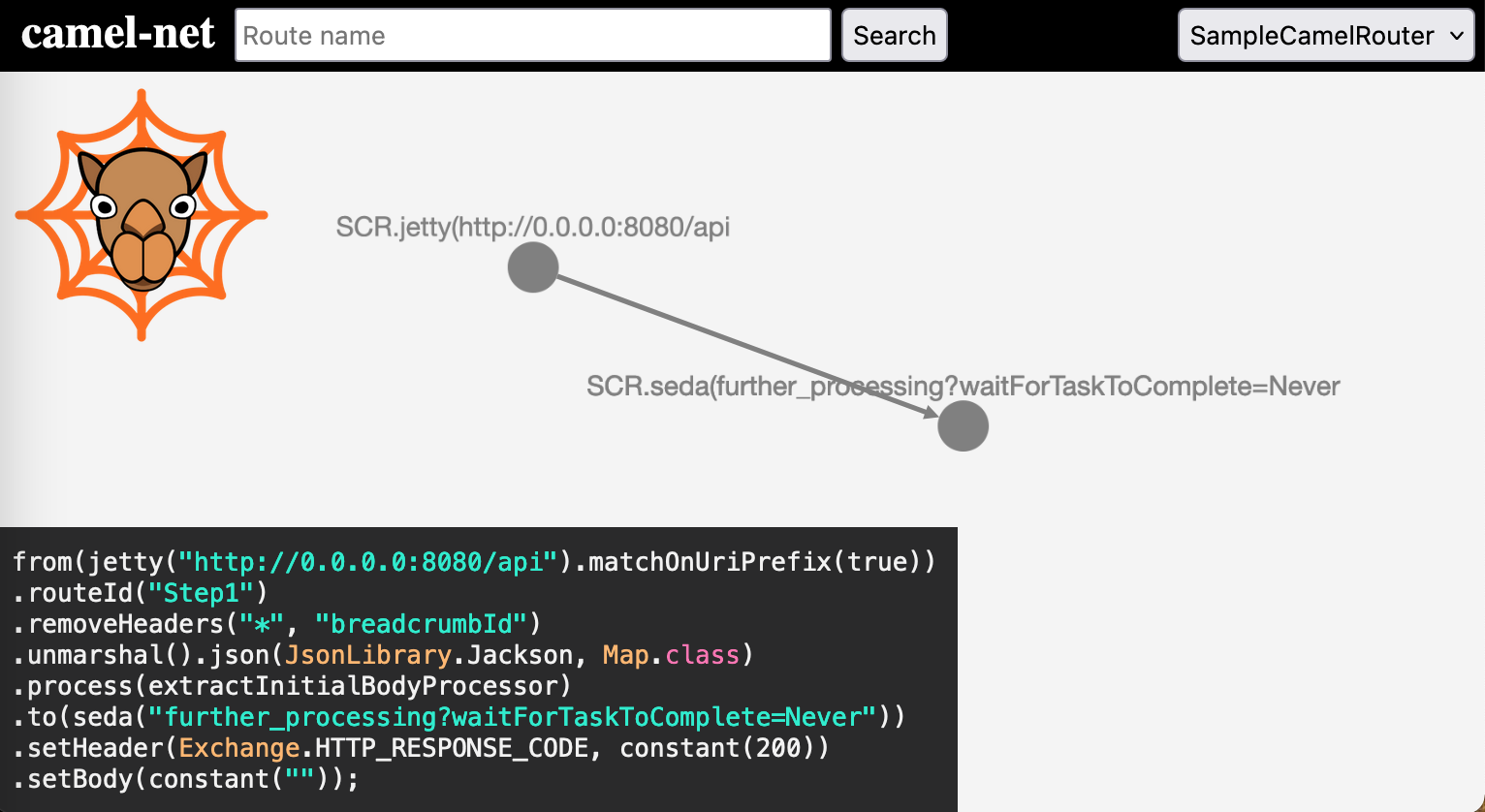This screenshot has height=812, width=1485.
Task: Select the SCR.jetty graph node circle
Action: (533, 267)
